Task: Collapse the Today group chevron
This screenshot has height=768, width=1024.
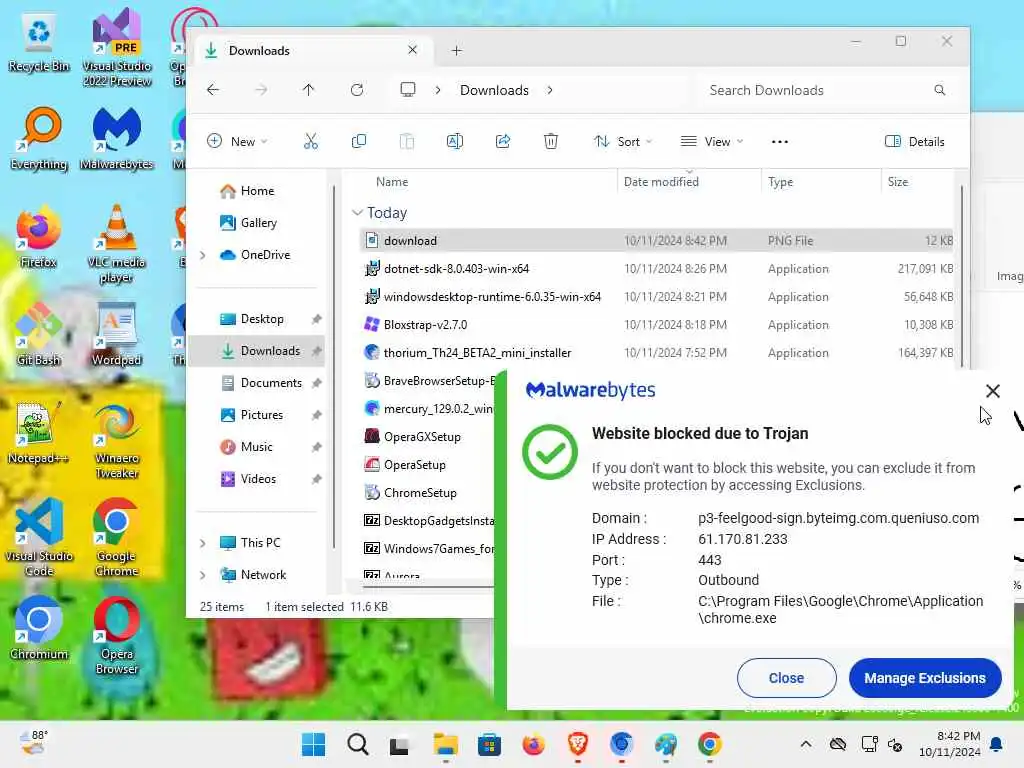Action: (x=357, y=213)
